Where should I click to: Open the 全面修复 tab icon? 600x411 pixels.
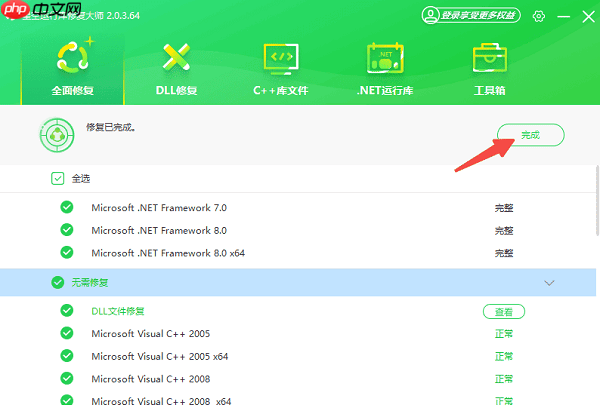[x=75, y=55]
